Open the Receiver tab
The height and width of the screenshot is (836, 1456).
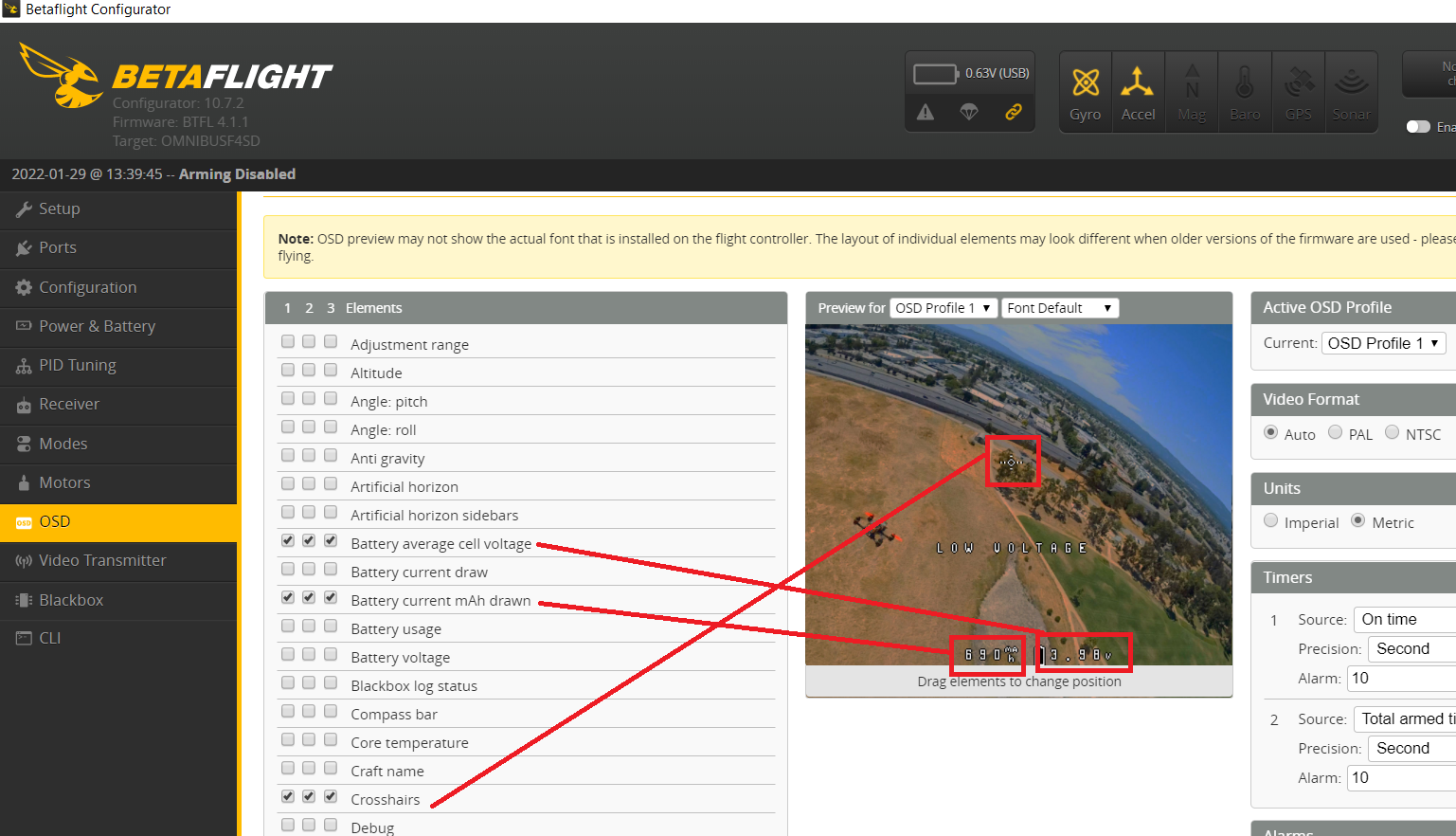pyautogui.click(x=118, y=404)
